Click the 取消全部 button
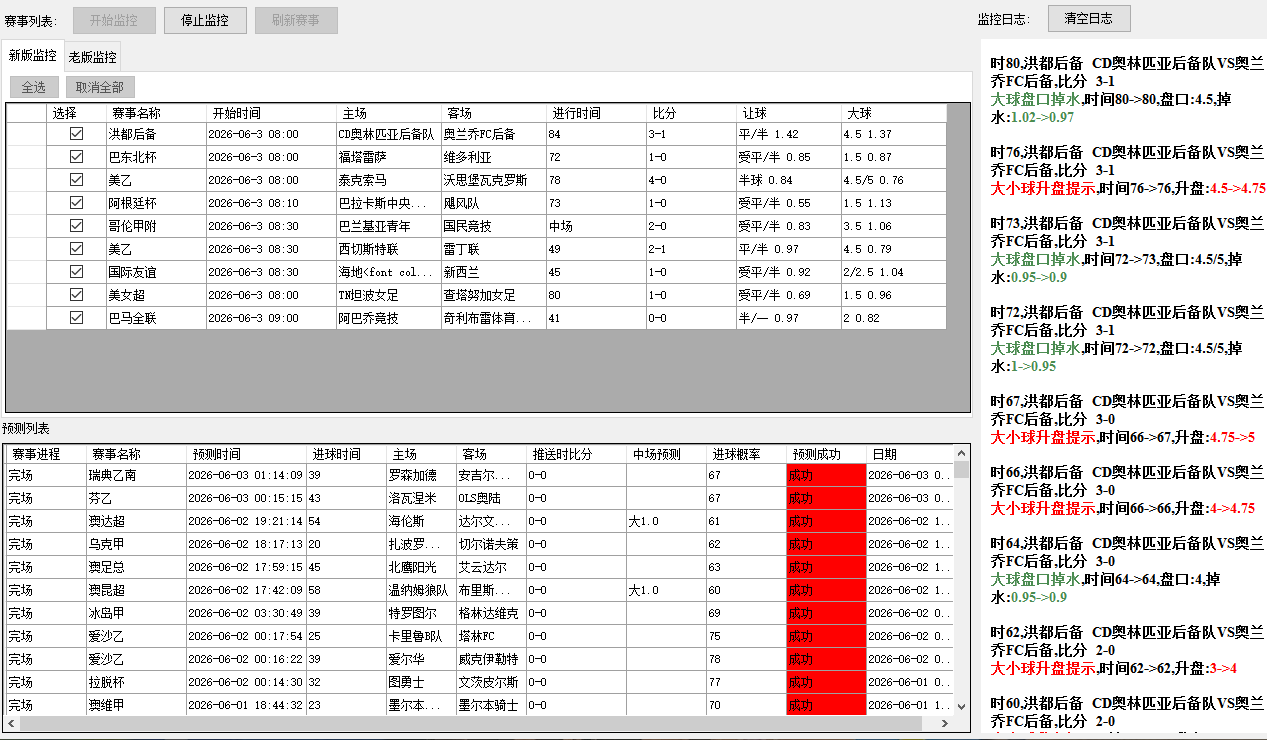 click(x=100, y=87)
